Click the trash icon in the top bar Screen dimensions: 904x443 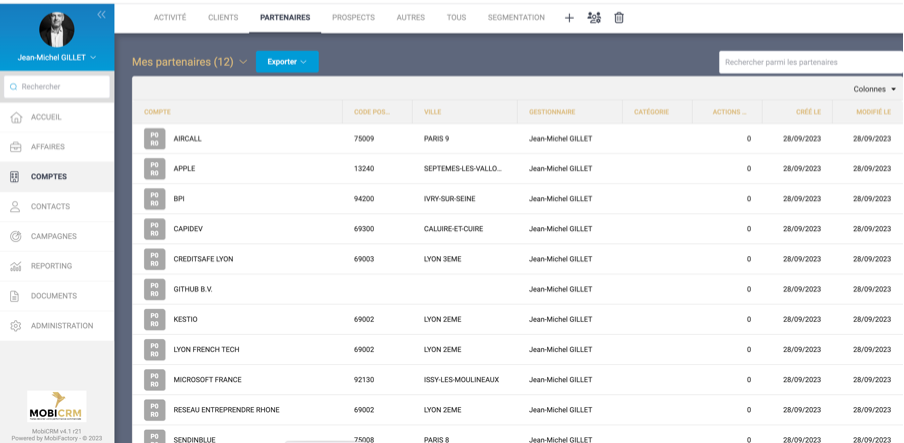[x=619, y=18]
